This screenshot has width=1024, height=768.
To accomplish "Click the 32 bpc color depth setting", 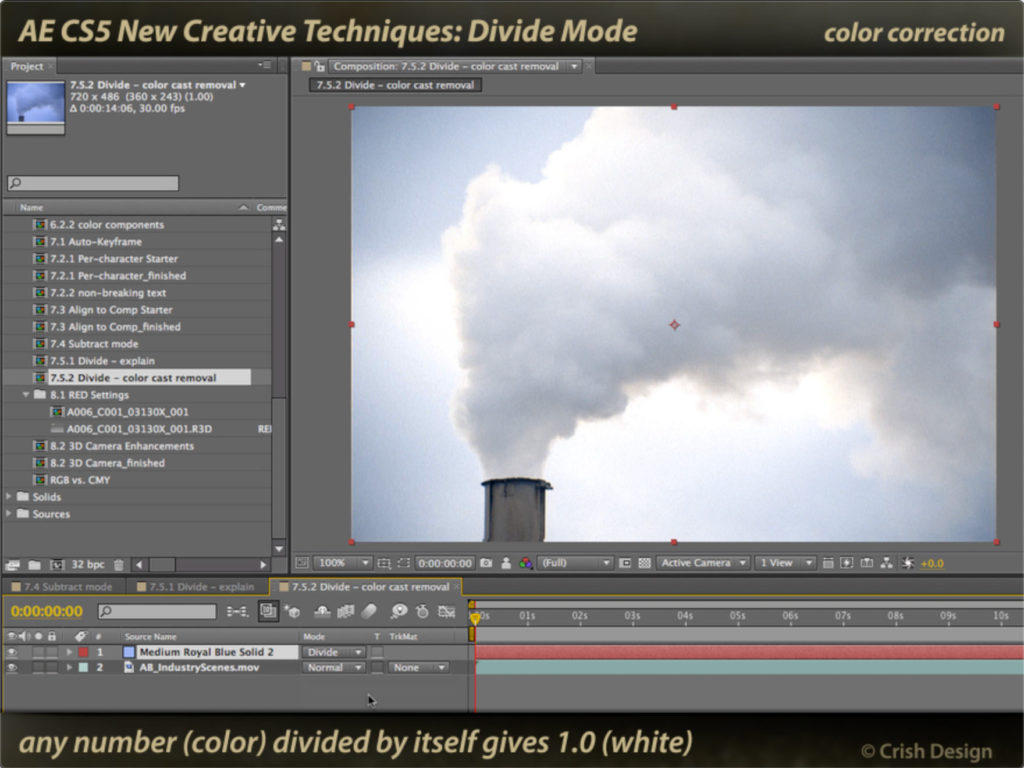I will pyautogui.click(x=88, y=564).
